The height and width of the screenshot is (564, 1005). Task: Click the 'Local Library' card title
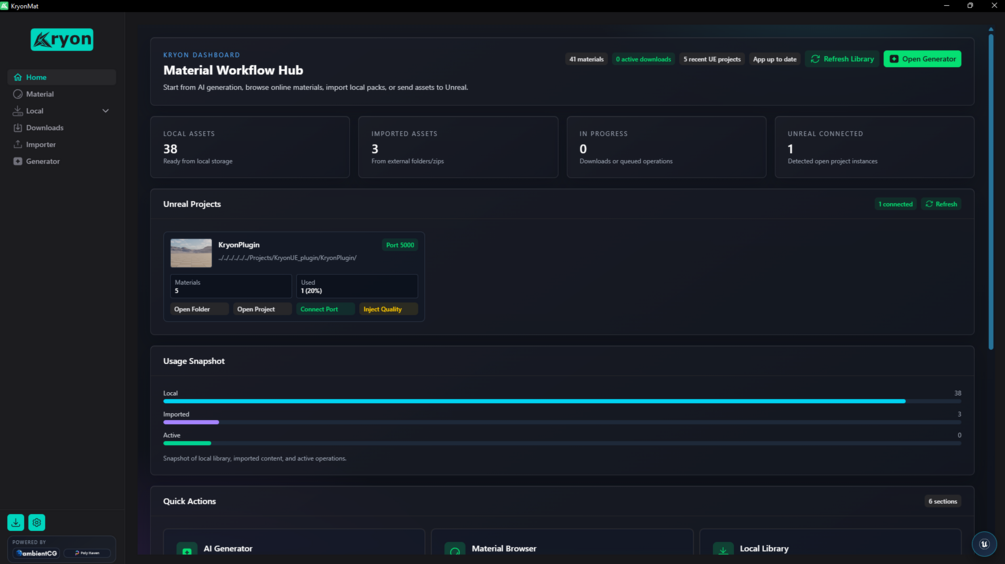tap(765, 549)
